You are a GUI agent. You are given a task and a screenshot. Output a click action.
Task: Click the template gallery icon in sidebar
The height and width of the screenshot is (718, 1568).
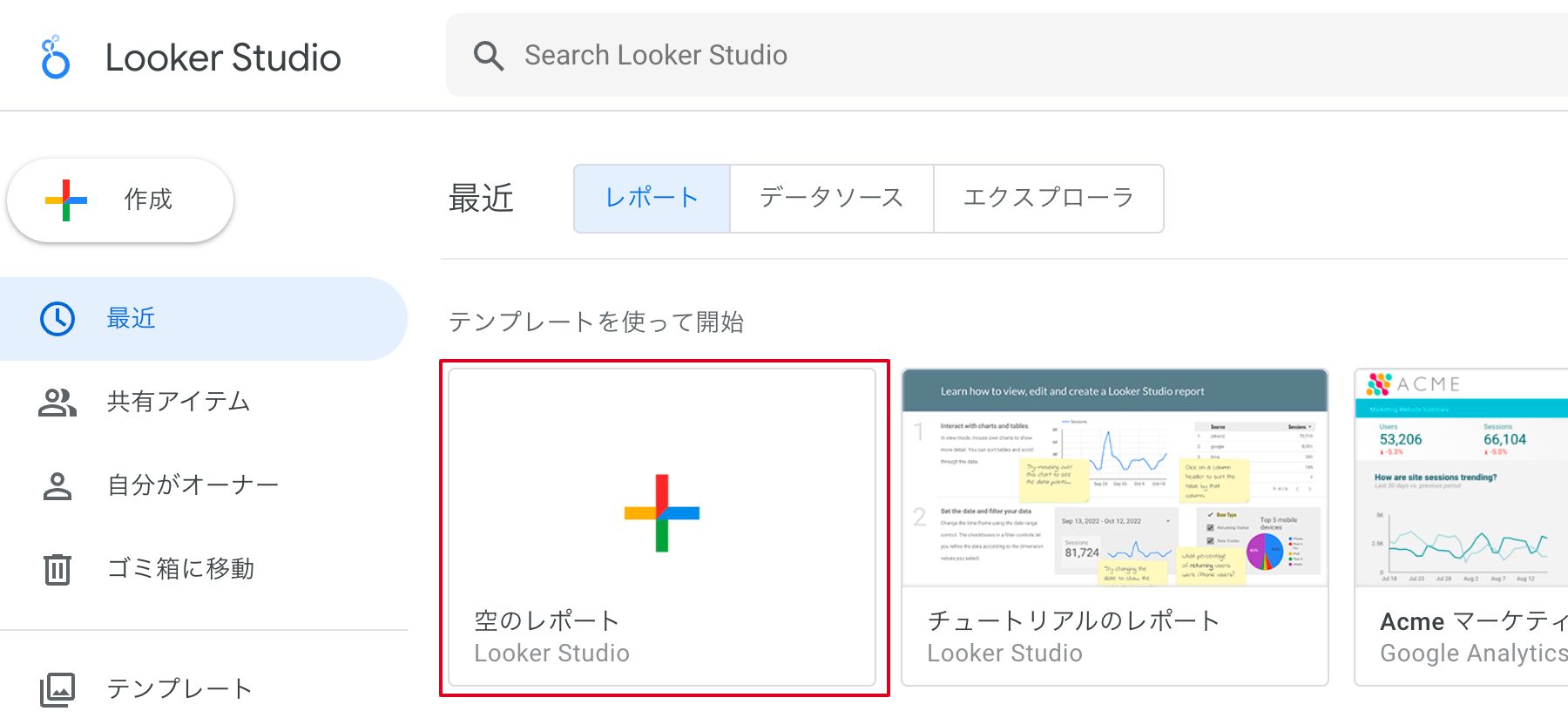(x=57, y=689)
